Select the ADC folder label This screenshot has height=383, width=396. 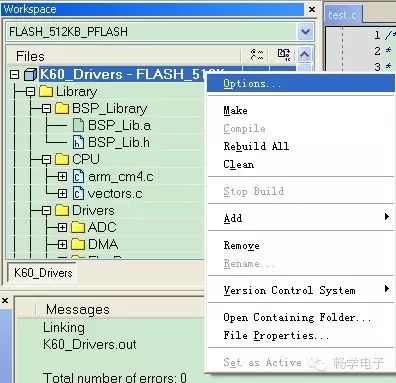tap(102, 227)
